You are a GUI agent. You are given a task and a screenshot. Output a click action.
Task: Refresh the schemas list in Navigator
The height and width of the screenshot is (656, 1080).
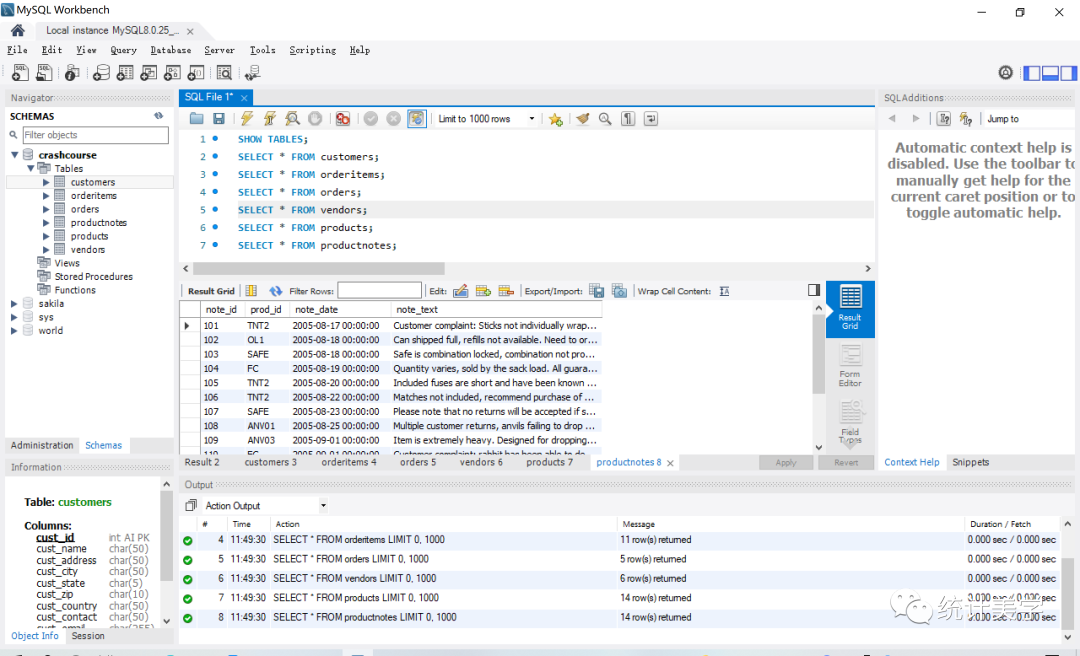click(158, 116)
